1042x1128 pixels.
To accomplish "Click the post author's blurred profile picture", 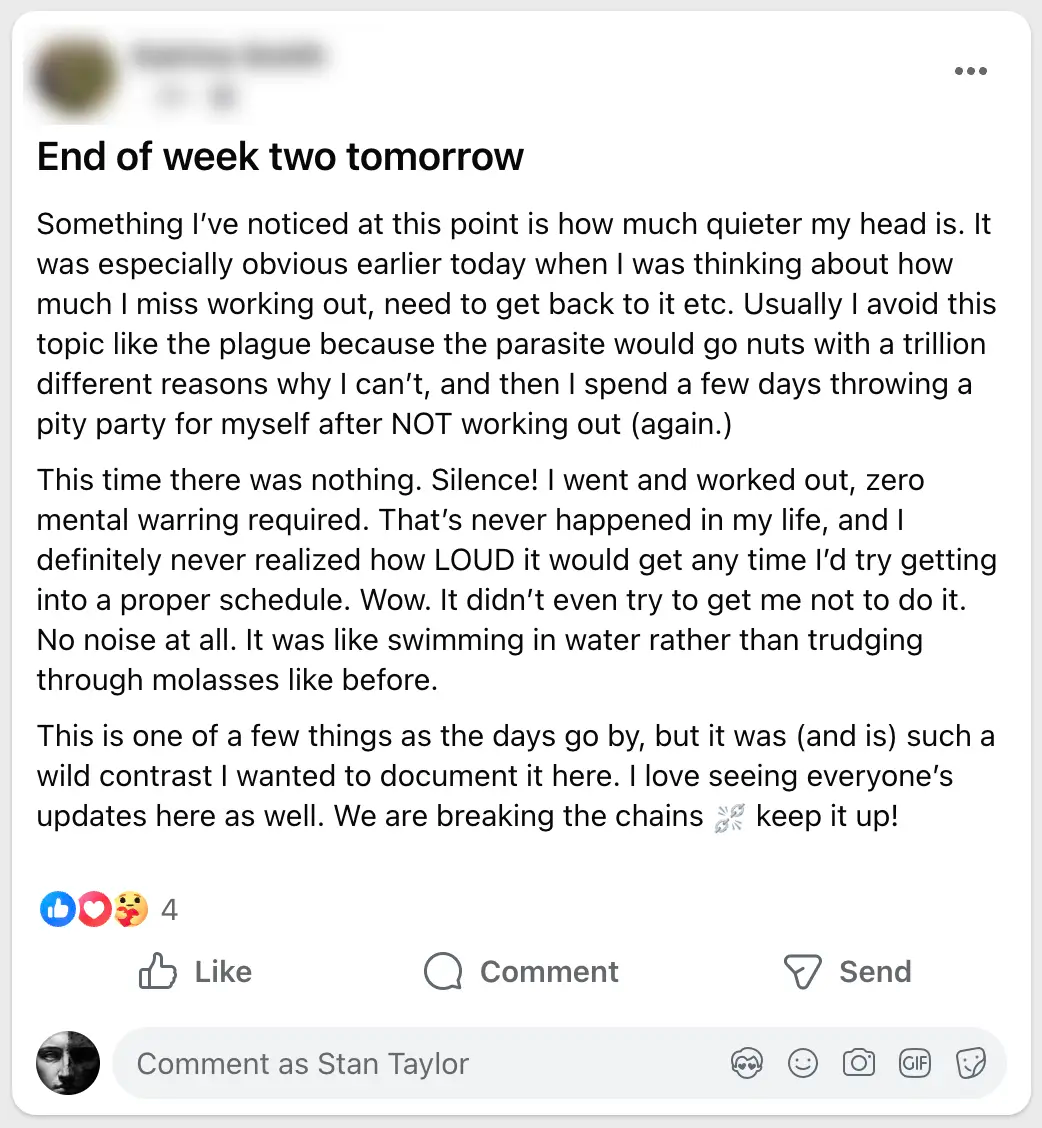I will [x=73, y=75].
